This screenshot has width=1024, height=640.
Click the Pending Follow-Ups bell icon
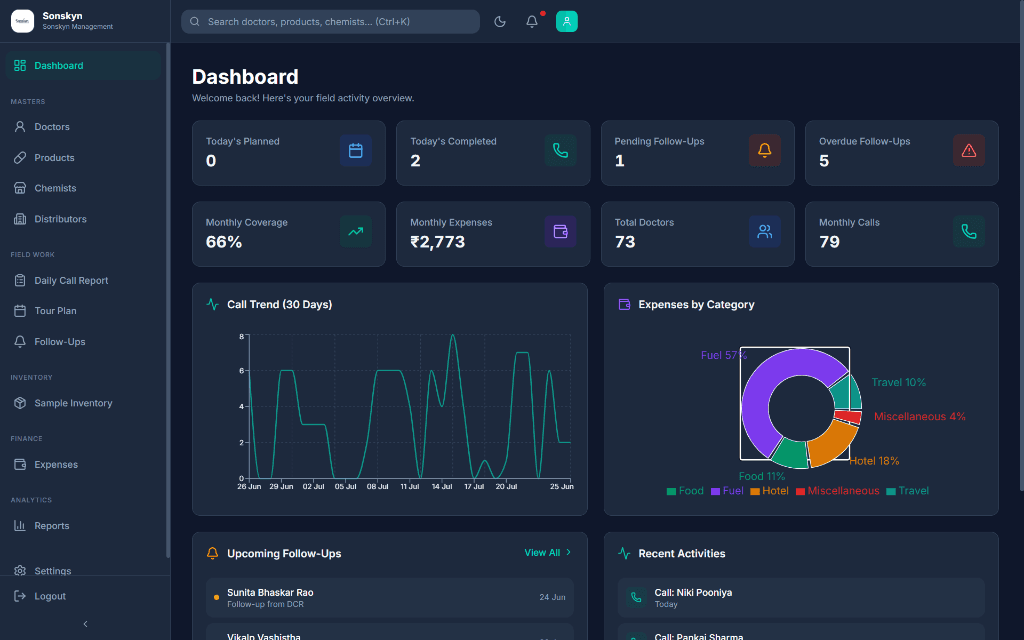coord(765,151)
